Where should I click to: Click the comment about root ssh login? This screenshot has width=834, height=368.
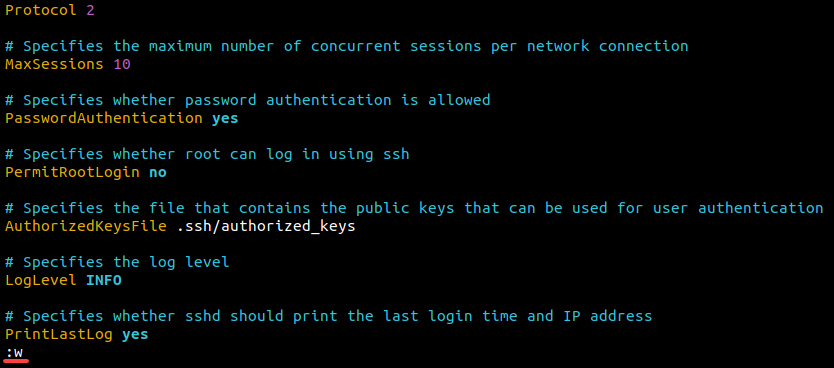coord(207,154)
